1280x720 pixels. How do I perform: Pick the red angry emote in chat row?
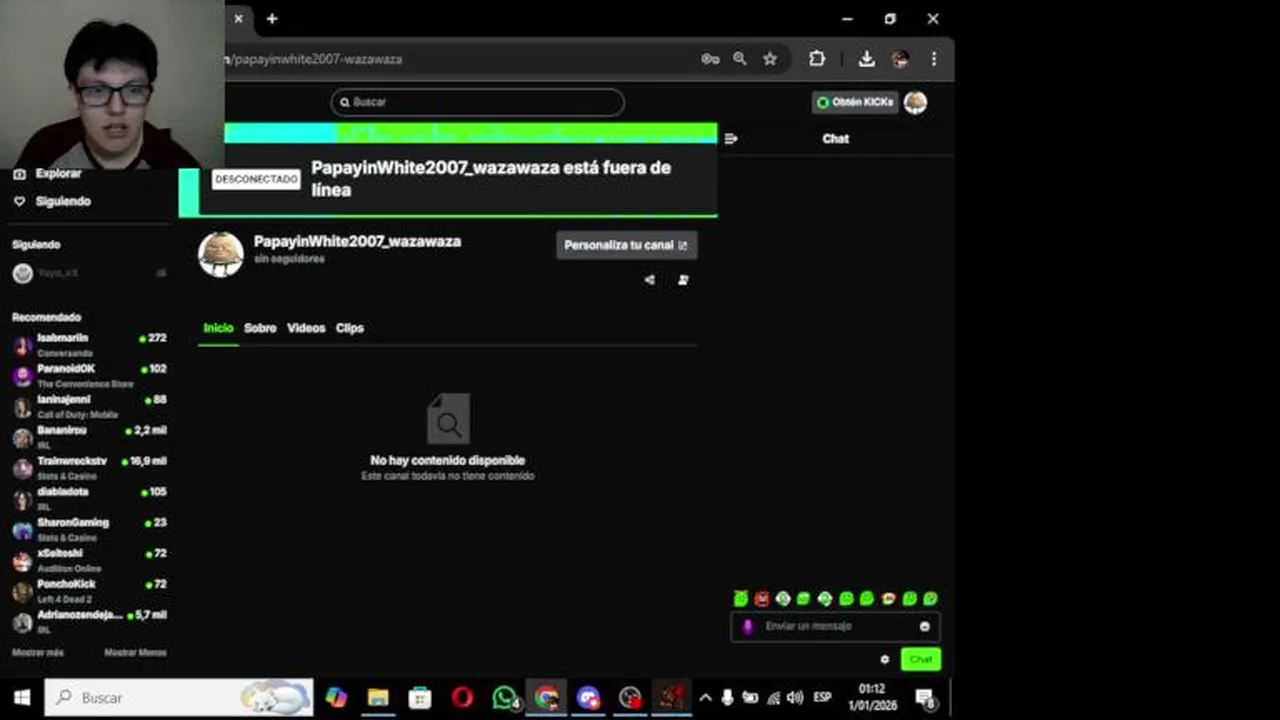pos(762,599)
